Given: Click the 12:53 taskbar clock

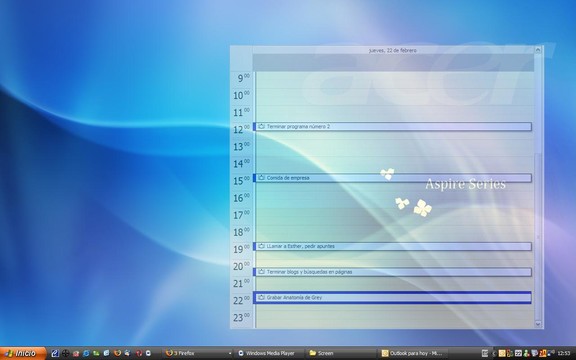Looking at the screenshot, I should [564, 353].
